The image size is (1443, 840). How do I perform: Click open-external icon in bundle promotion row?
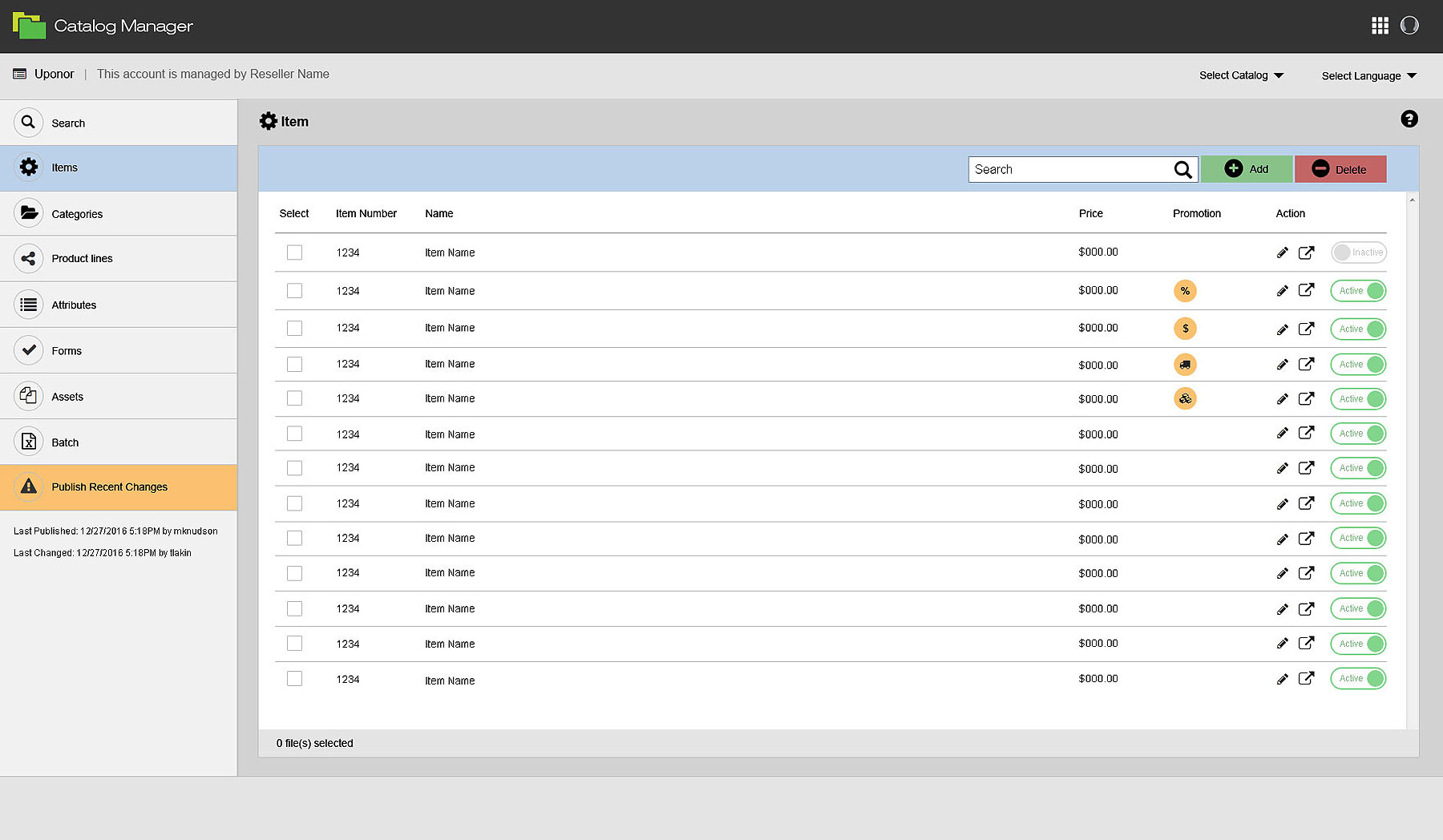pos(1306,398)
